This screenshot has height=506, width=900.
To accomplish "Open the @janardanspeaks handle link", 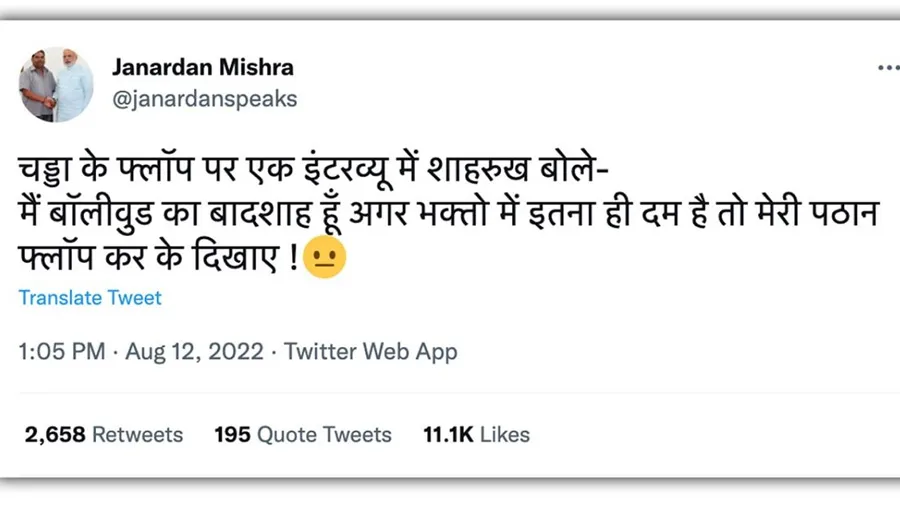I will click(x=204, y=100).
